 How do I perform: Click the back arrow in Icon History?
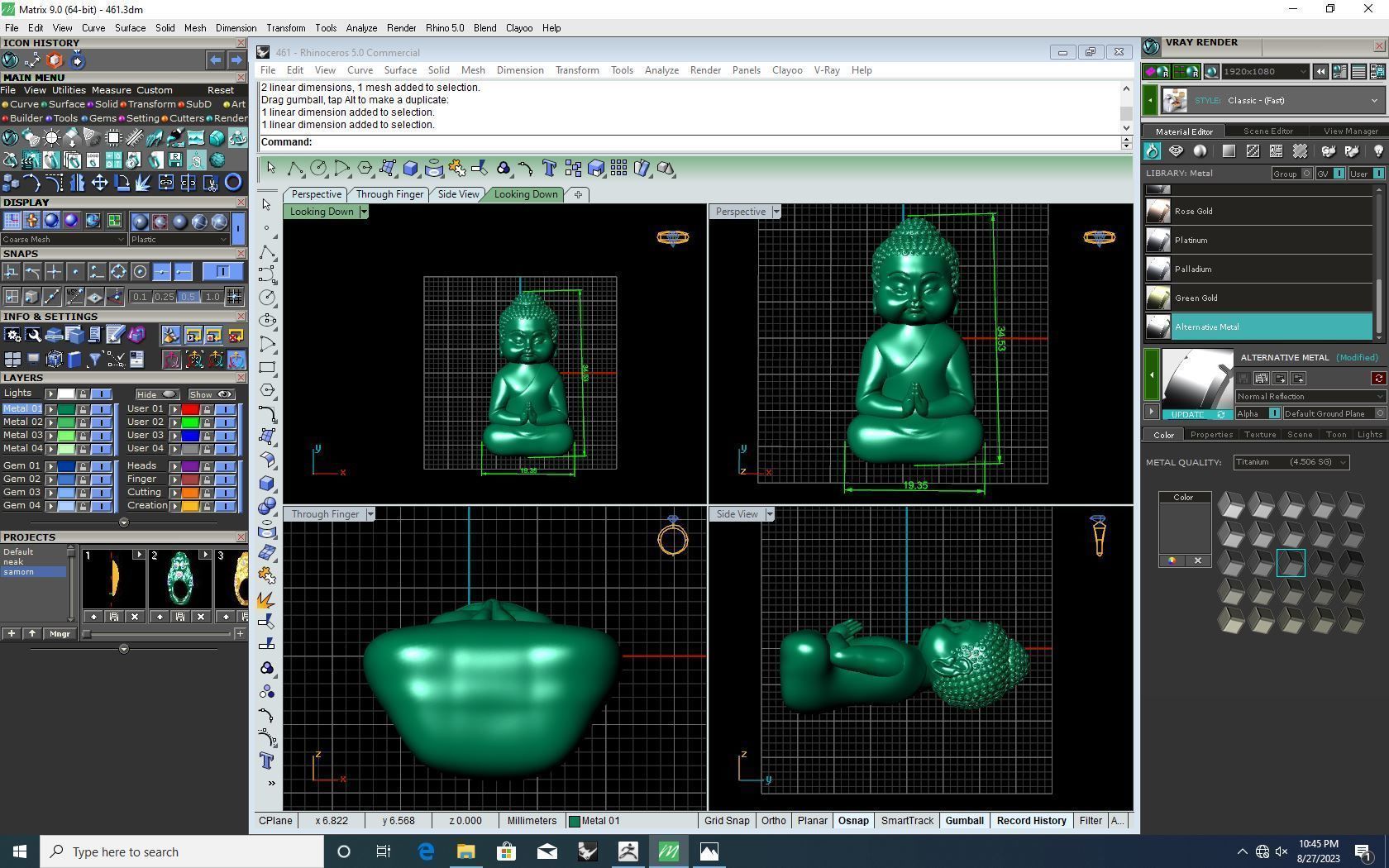(215, 60)
